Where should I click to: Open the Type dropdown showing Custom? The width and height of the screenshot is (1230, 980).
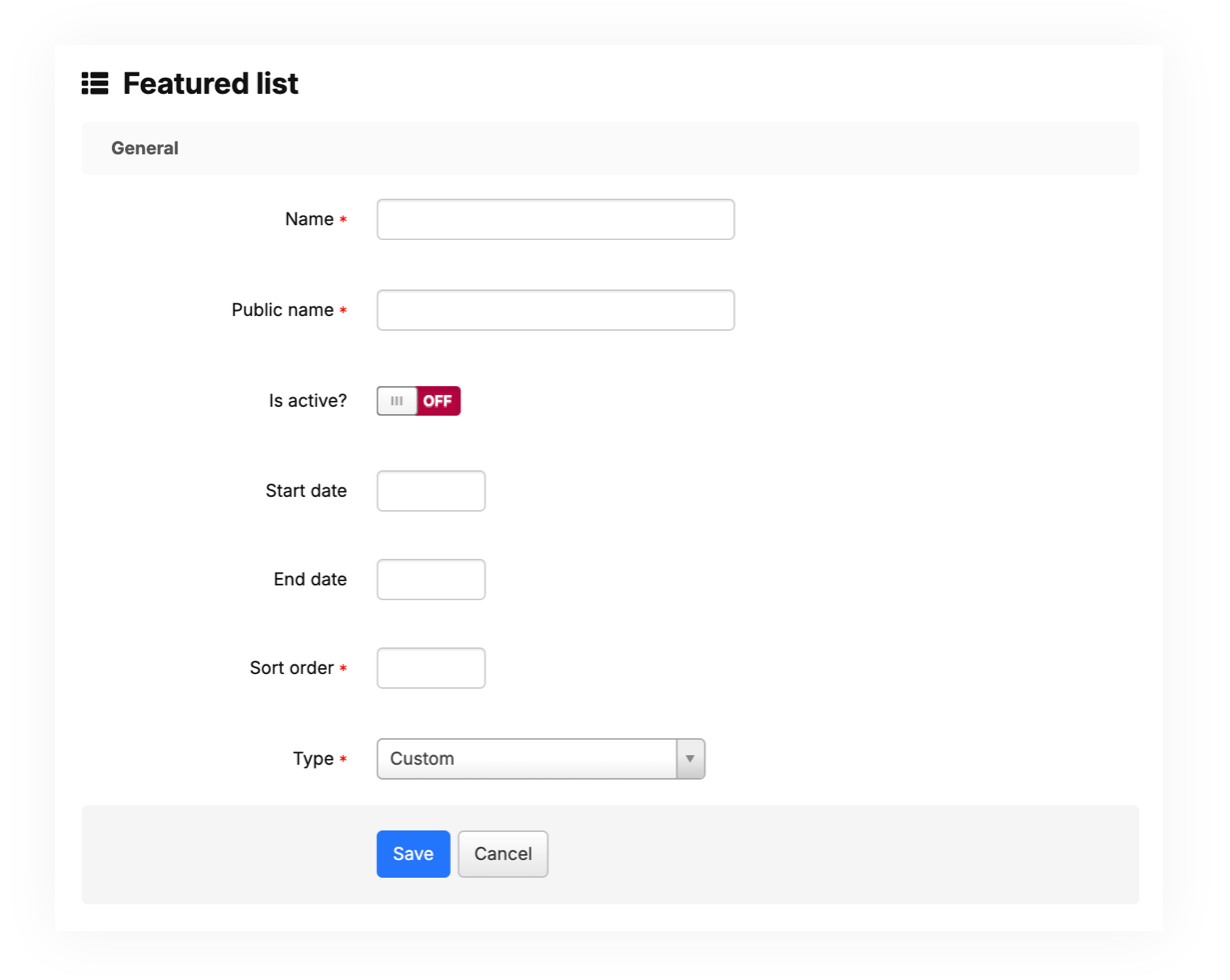(527, 759)
